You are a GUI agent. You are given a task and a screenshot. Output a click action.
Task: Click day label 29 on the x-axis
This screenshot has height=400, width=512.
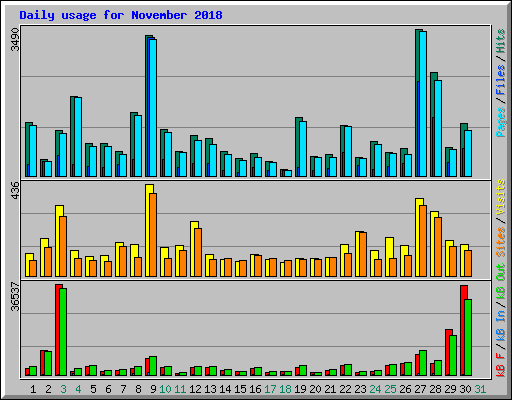tap(450, 389)
